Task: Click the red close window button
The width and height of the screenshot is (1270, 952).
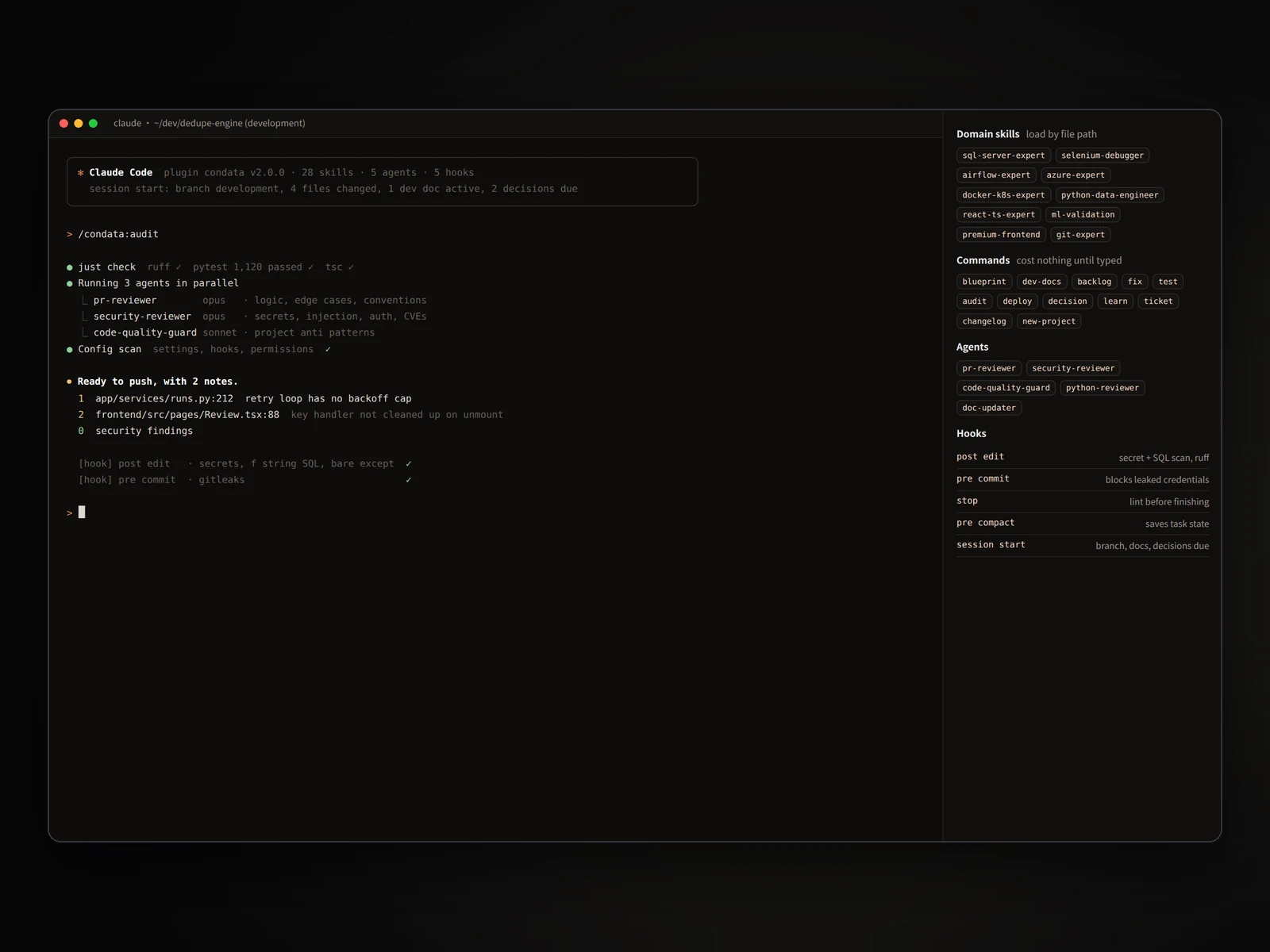Action: pyautogui.click(x=63, y=124)
